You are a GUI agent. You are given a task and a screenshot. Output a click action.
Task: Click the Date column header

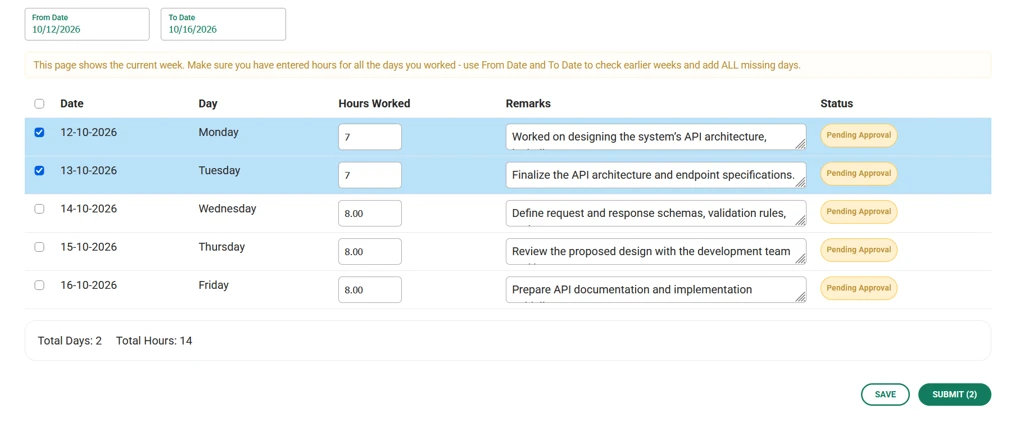pos(72,104)
